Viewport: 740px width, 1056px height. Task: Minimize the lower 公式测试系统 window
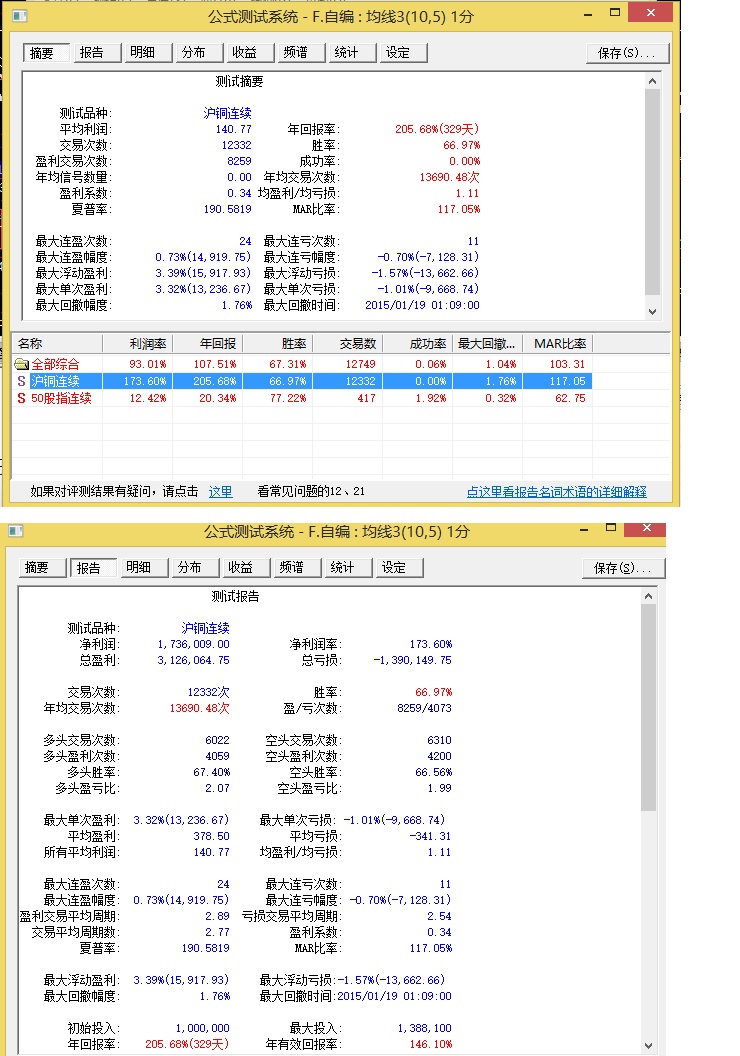coord(584,529)
